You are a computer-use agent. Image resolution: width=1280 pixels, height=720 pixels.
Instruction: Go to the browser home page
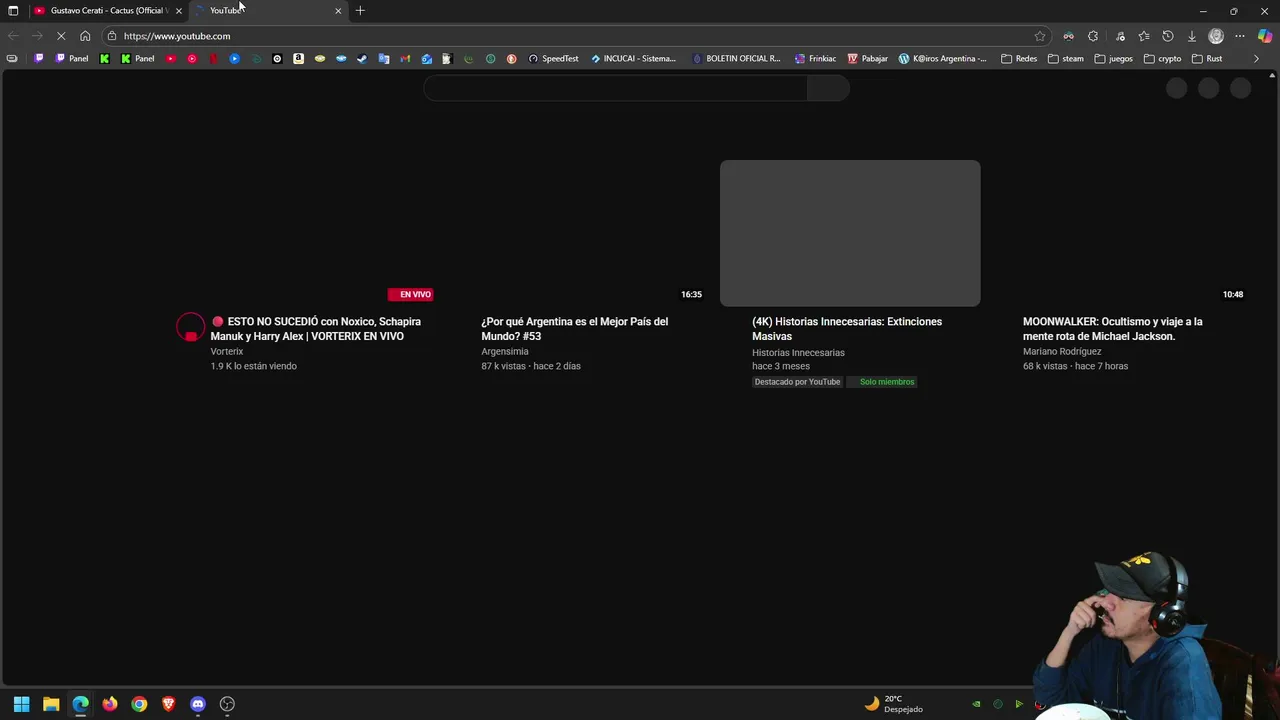tap(85, 36)
